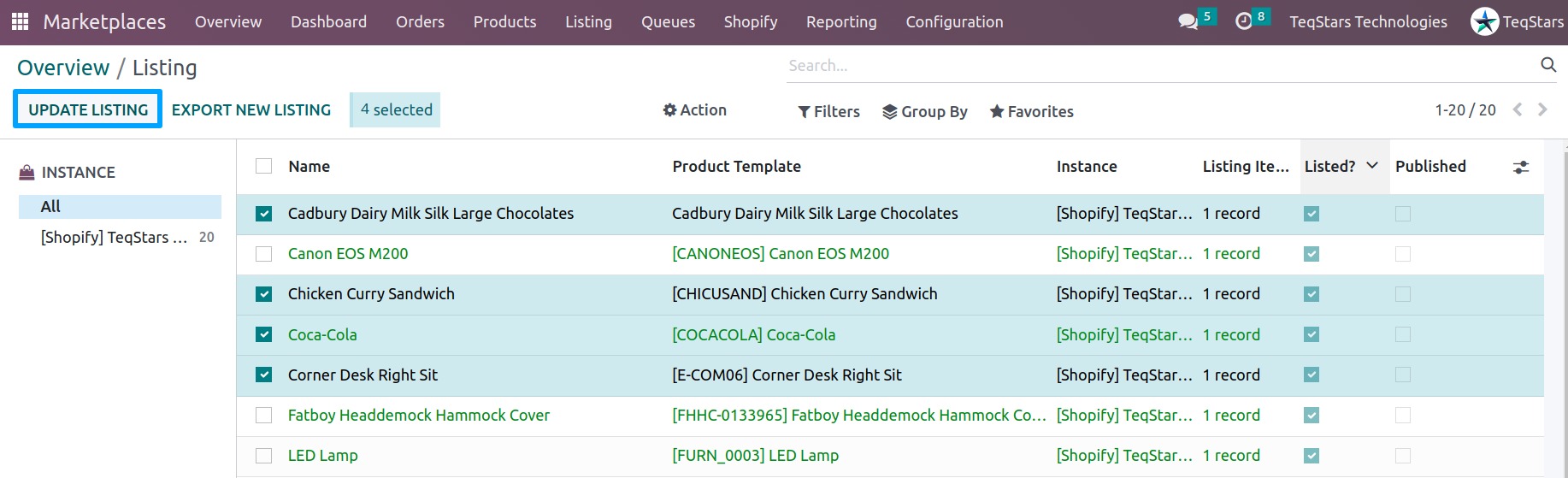Open optional columns settings icon
The image size is (1568, 478).
pyautogui.click(x=1521, y=167)
